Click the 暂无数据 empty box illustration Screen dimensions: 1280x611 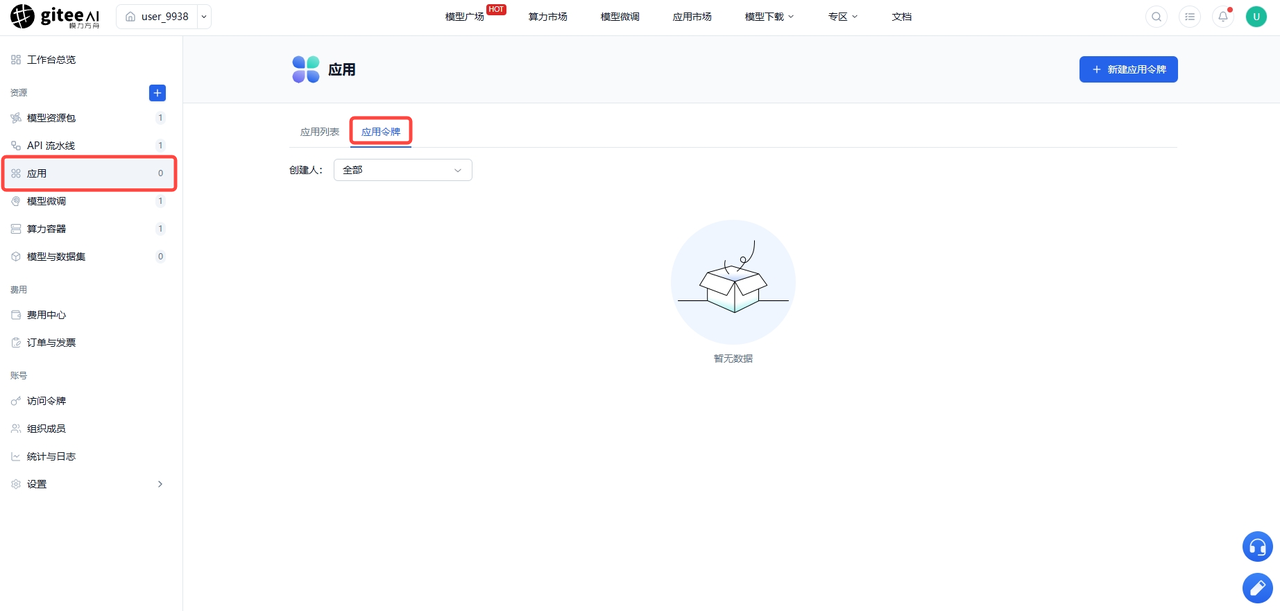tap(733, 282)
